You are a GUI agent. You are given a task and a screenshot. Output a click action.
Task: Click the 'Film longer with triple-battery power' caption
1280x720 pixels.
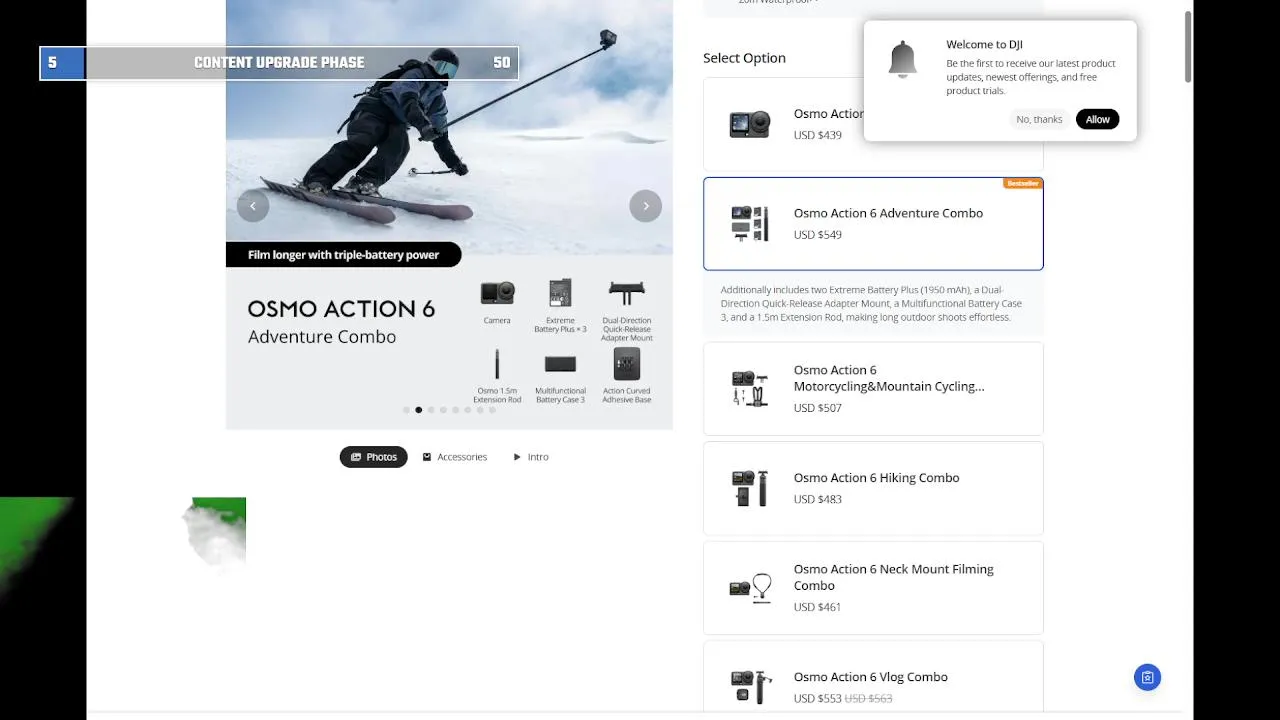(x=343, y=255)
